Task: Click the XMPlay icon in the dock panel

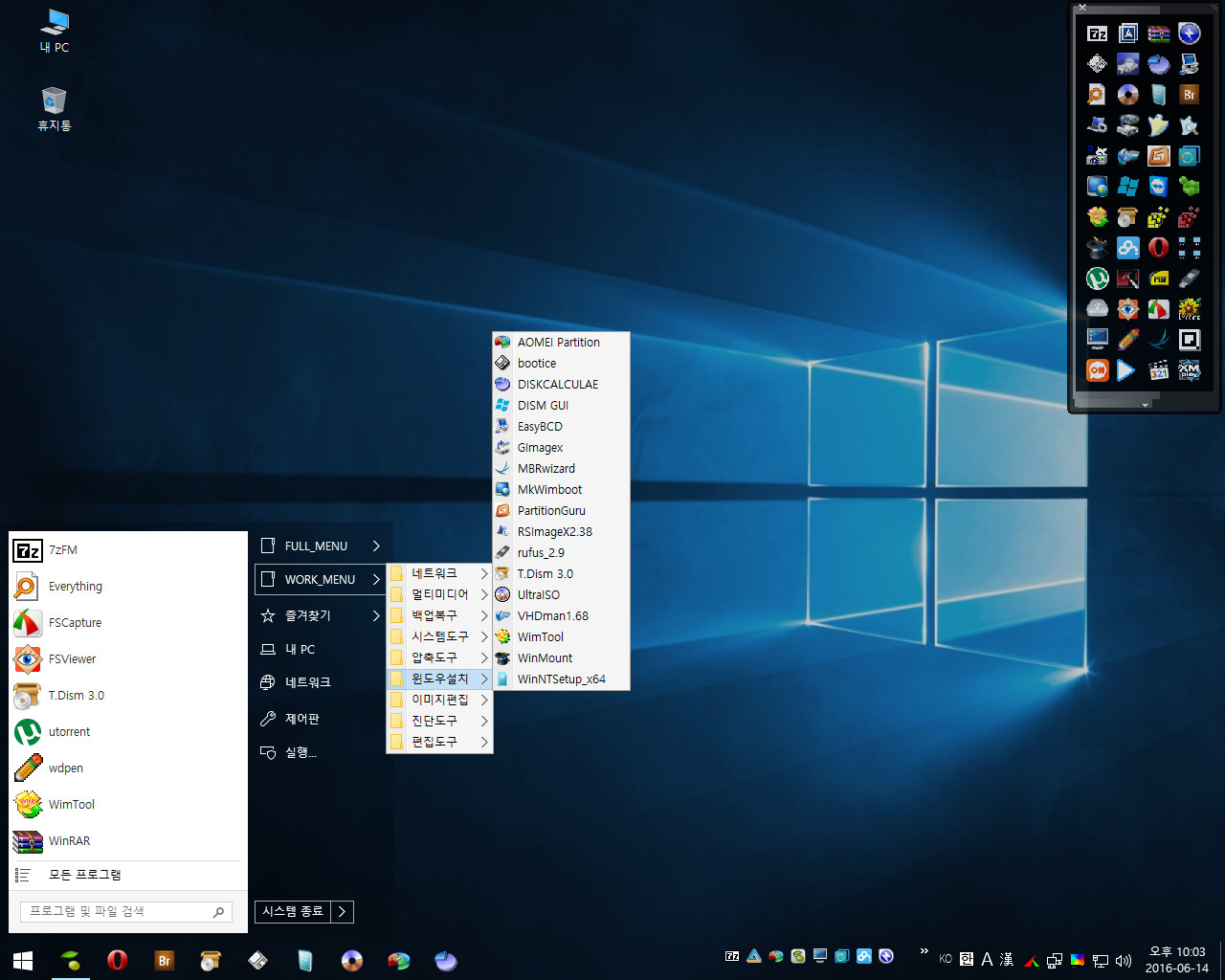Action: point(1190,370)
